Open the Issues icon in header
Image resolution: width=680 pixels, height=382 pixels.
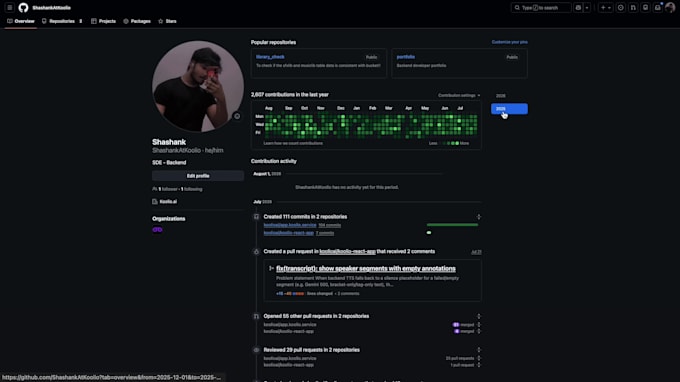[621, 8]
